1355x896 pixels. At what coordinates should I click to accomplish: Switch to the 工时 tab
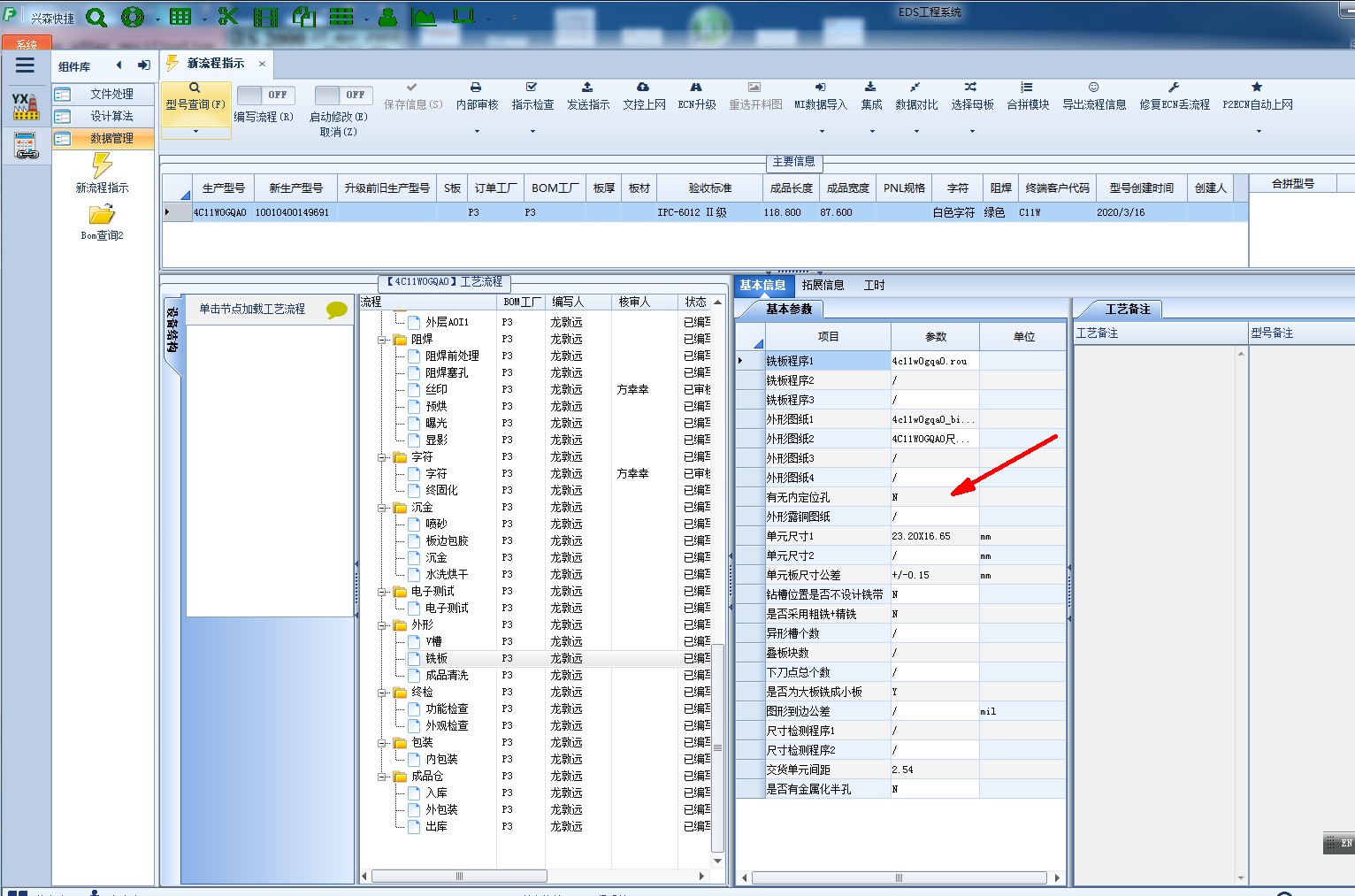874,285
